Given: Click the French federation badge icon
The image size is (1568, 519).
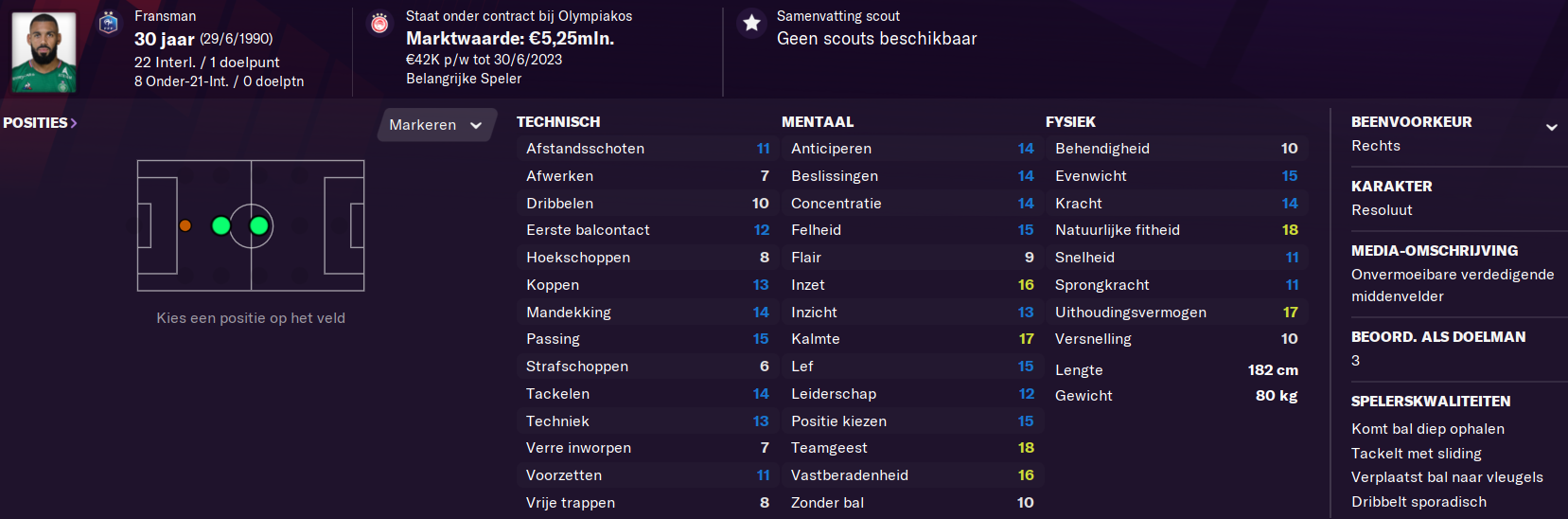Looking at the screenshot, I should click(109, 23).
